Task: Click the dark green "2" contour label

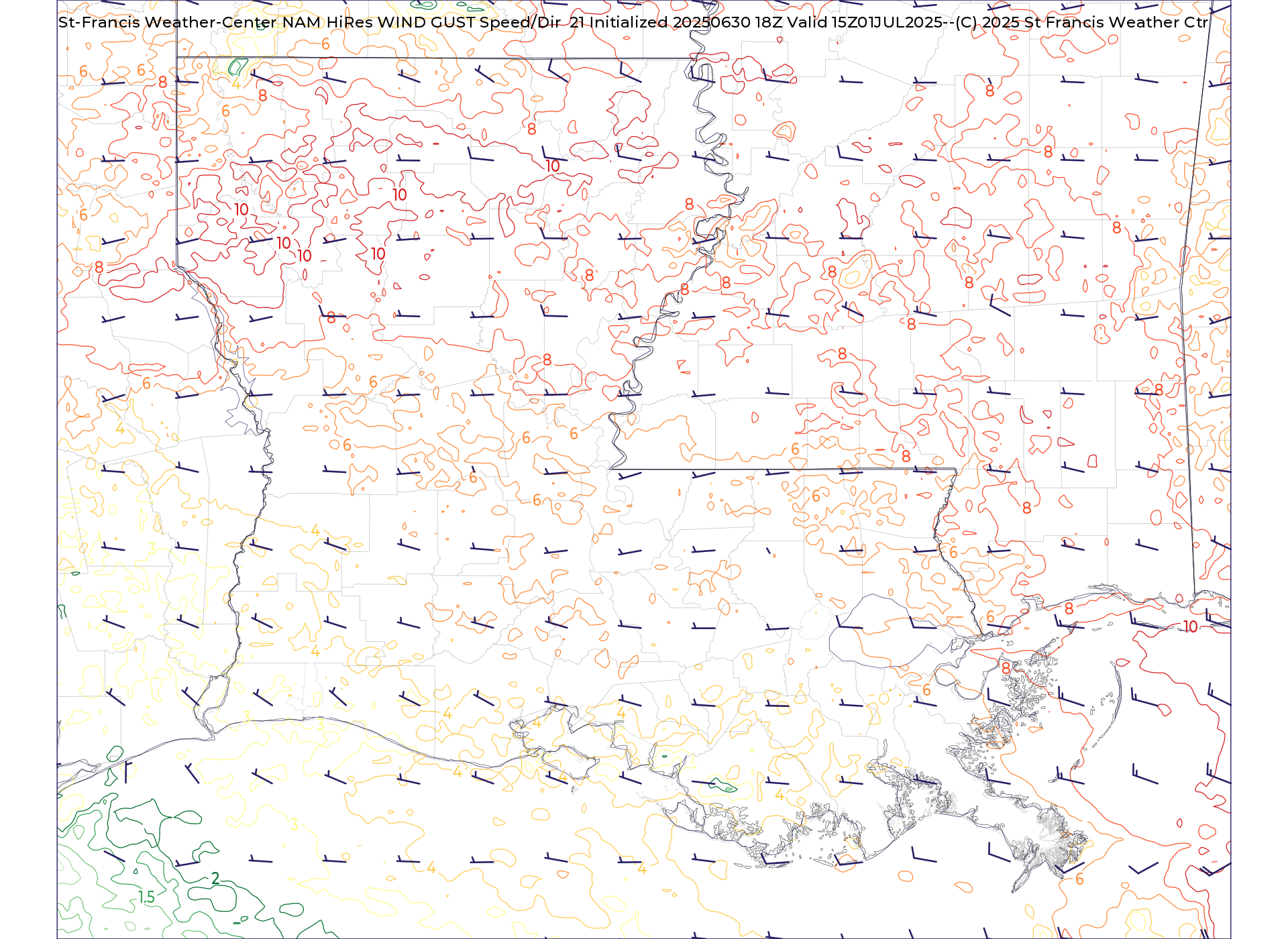Action: click(x=215, y=878)
